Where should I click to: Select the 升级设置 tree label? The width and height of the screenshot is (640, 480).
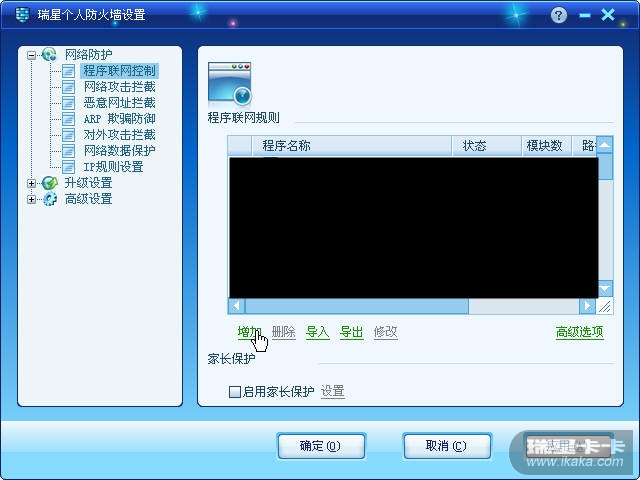point(88,183)
